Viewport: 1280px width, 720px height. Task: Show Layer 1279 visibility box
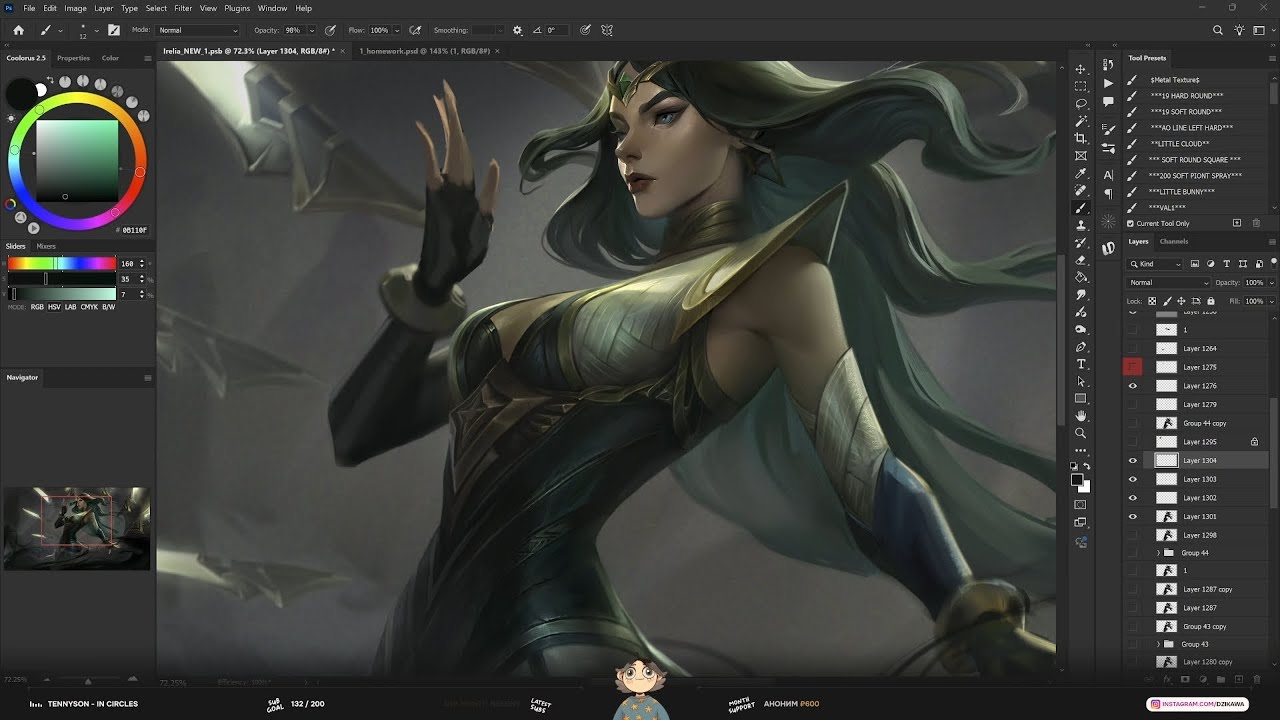tap(1133, 405)
